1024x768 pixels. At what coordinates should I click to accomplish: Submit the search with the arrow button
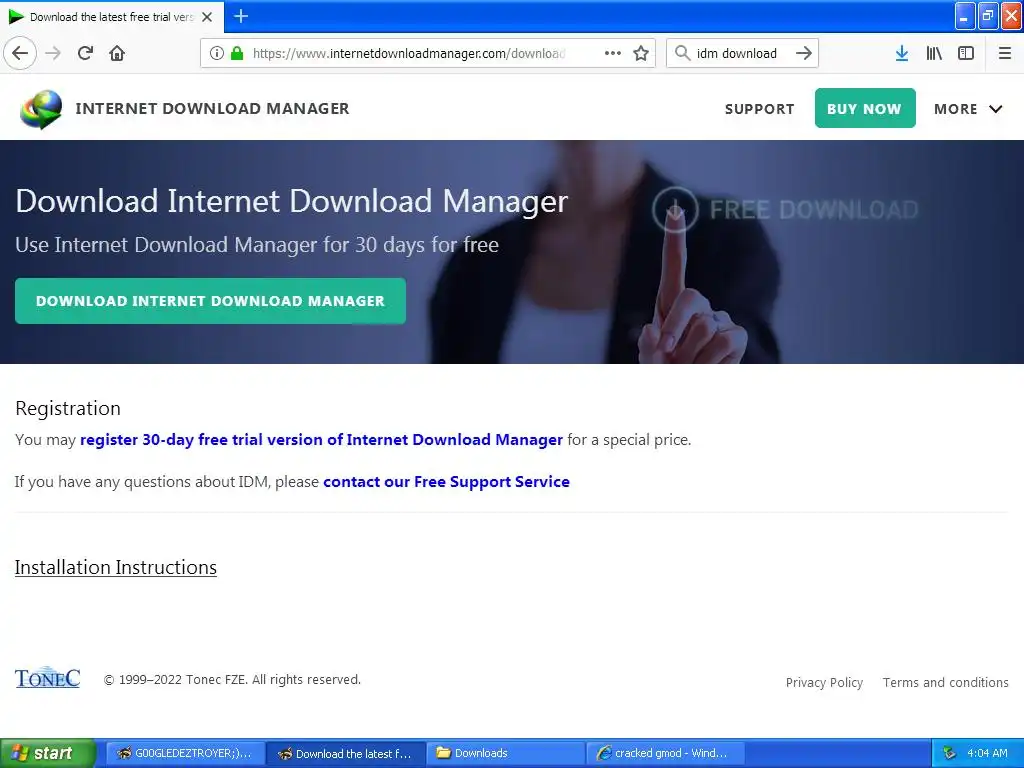point(804,53)
